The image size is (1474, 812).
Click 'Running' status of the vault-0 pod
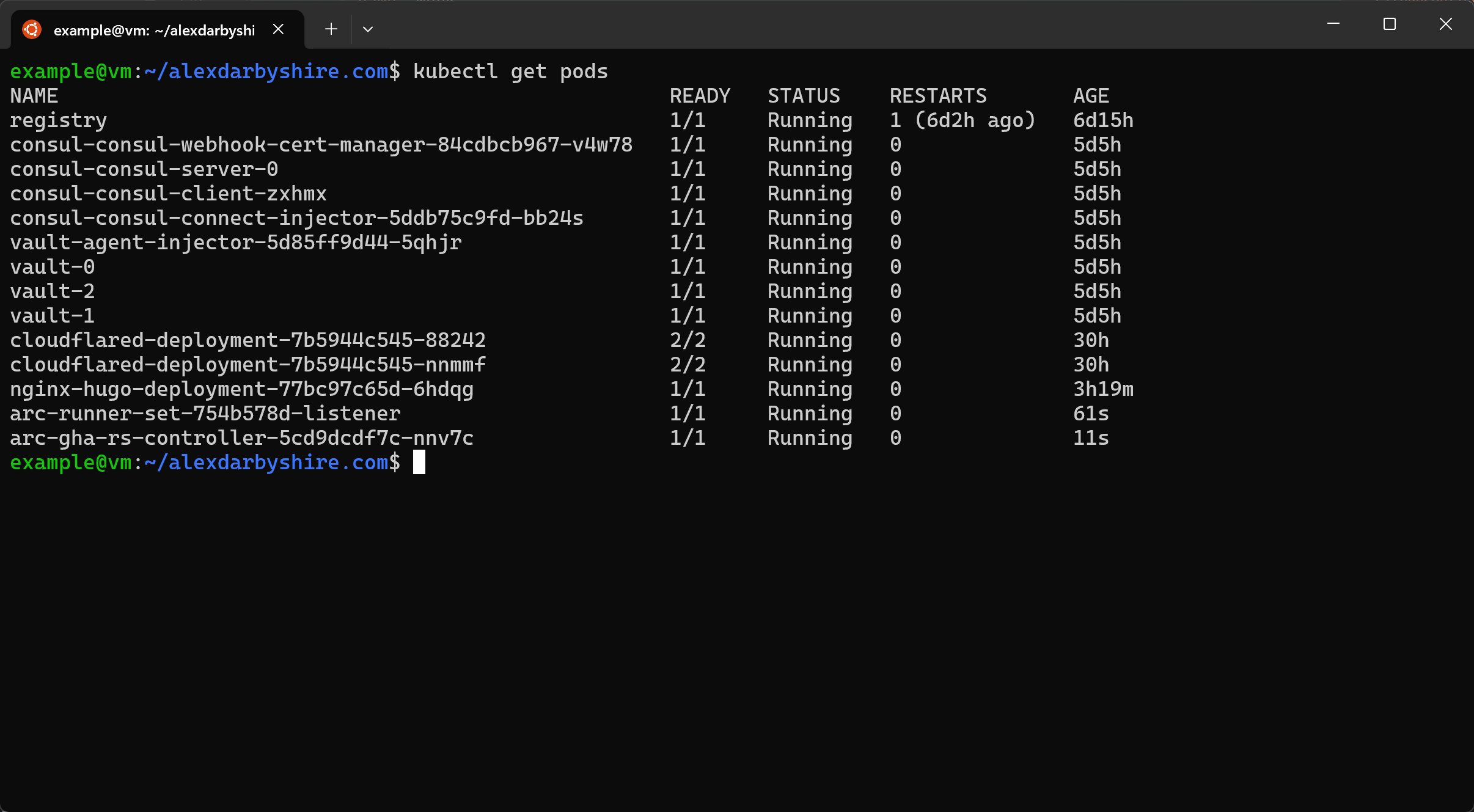click(x=810, y=267)
